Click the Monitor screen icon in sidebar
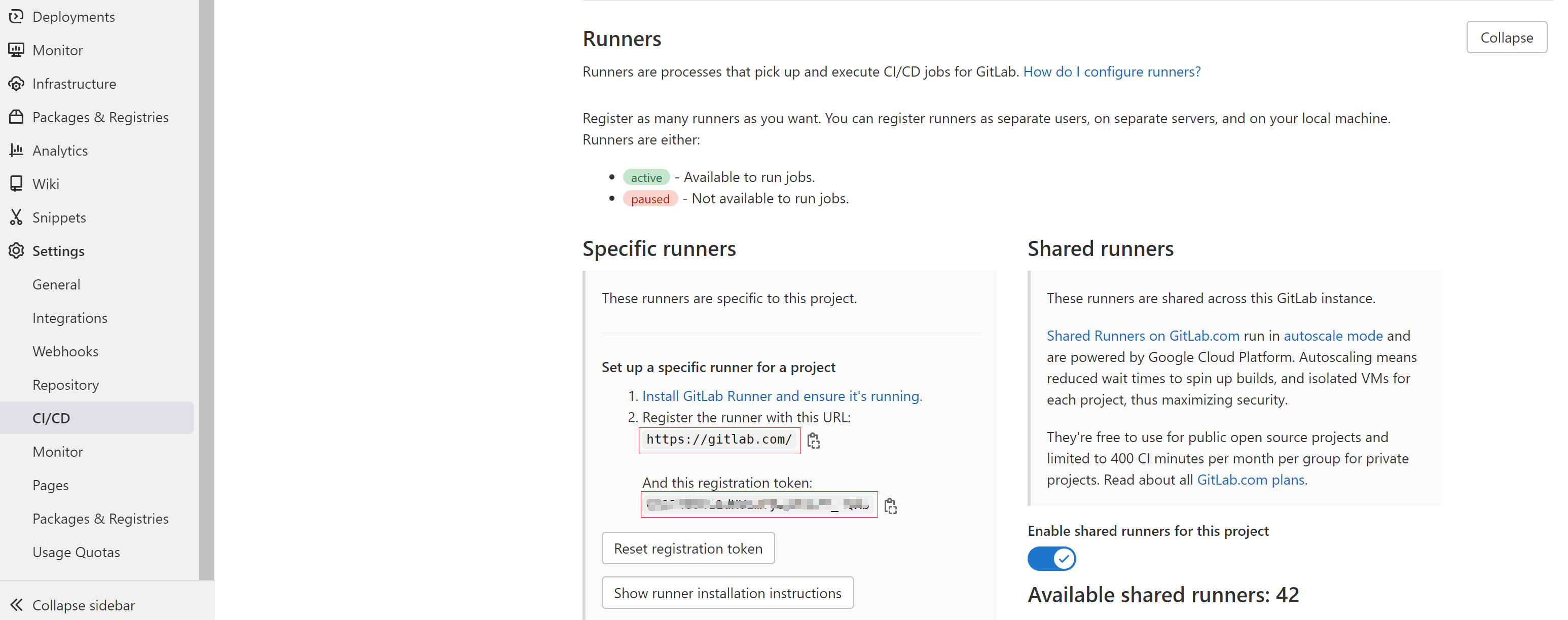The height and width of the screenshot is (620, 1568). [16, 50]
